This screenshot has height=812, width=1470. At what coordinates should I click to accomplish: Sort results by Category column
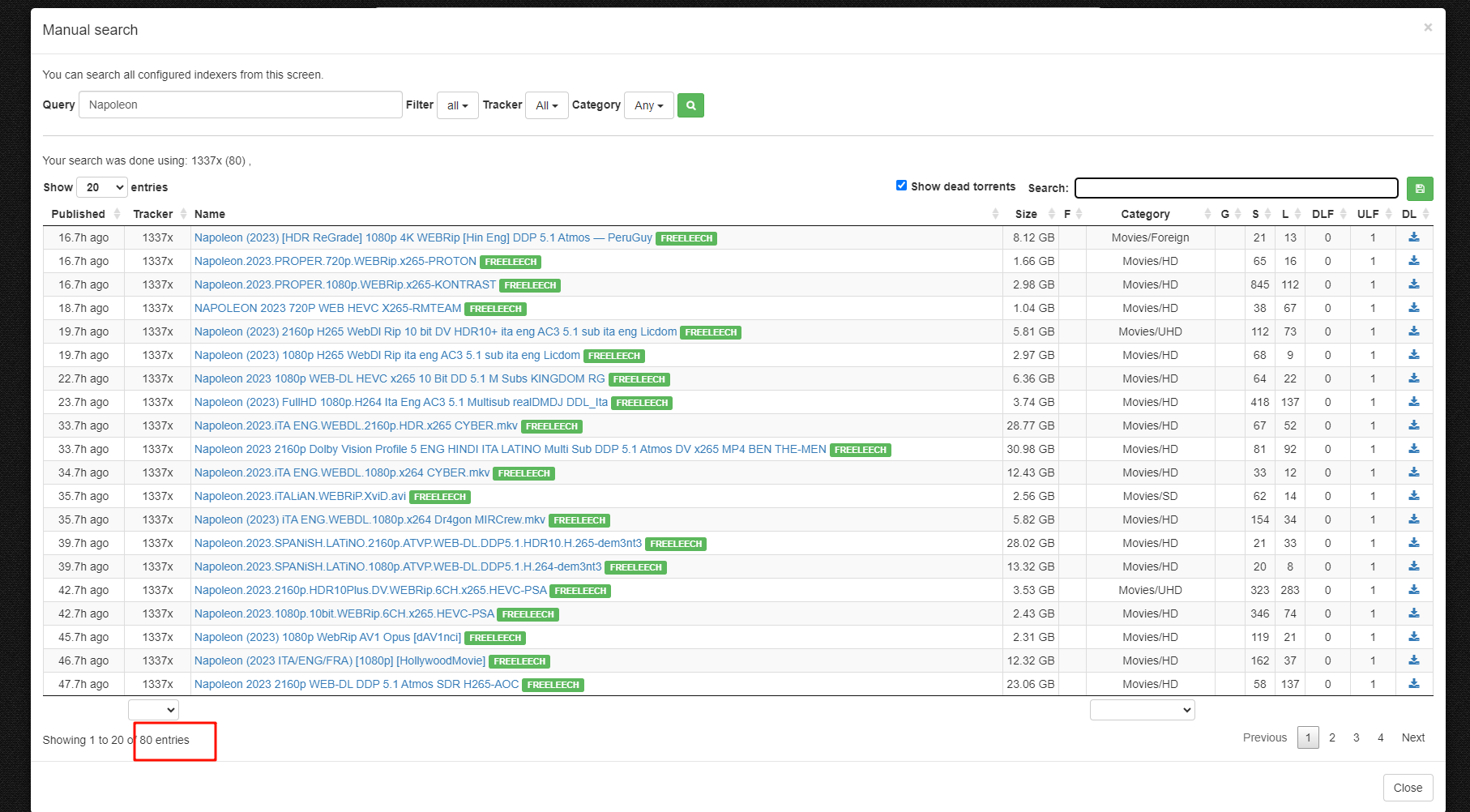pyautogui.click(x=1151, y=214)
